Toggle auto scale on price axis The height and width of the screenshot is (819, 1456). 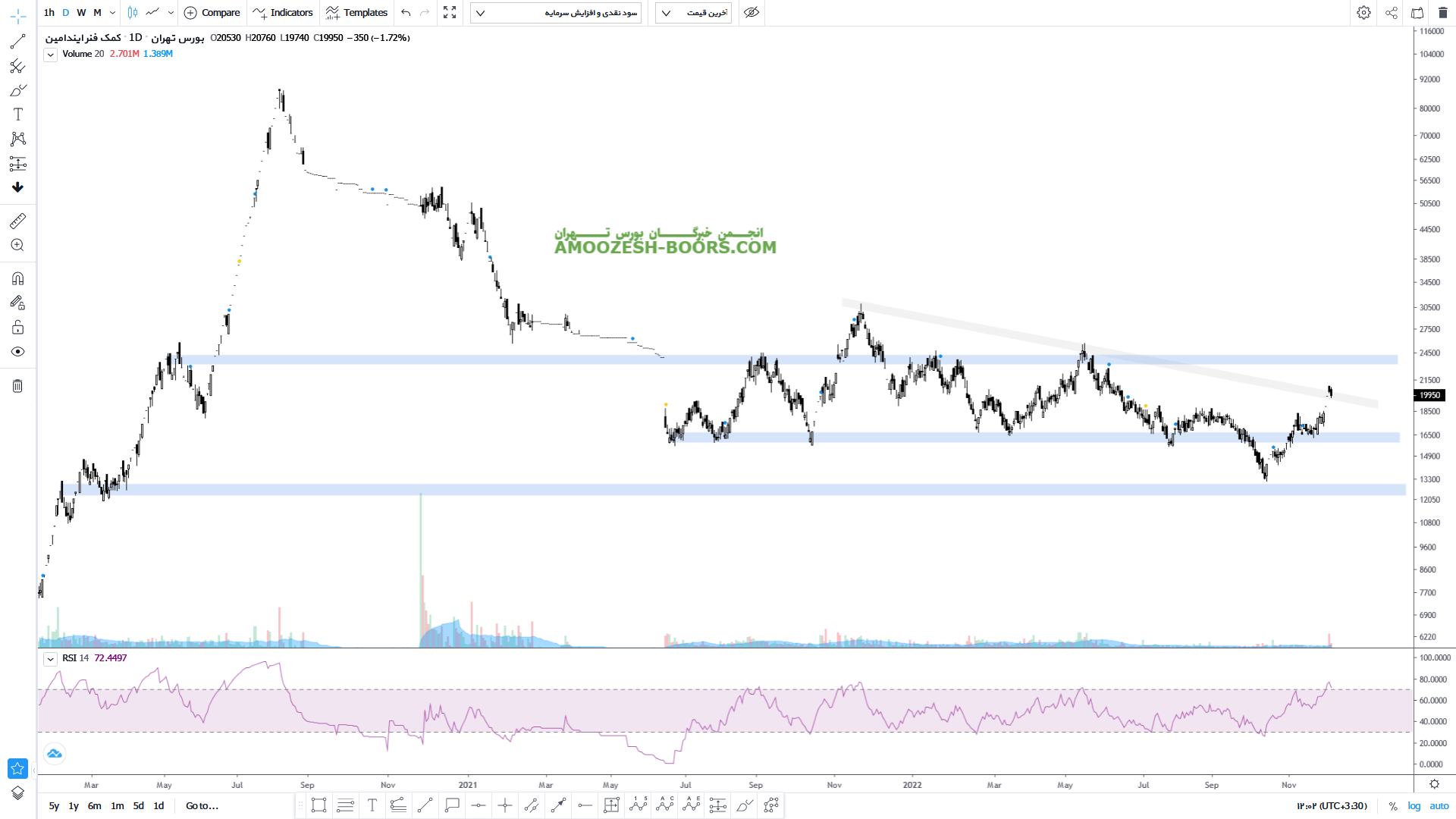[1439, 806]
